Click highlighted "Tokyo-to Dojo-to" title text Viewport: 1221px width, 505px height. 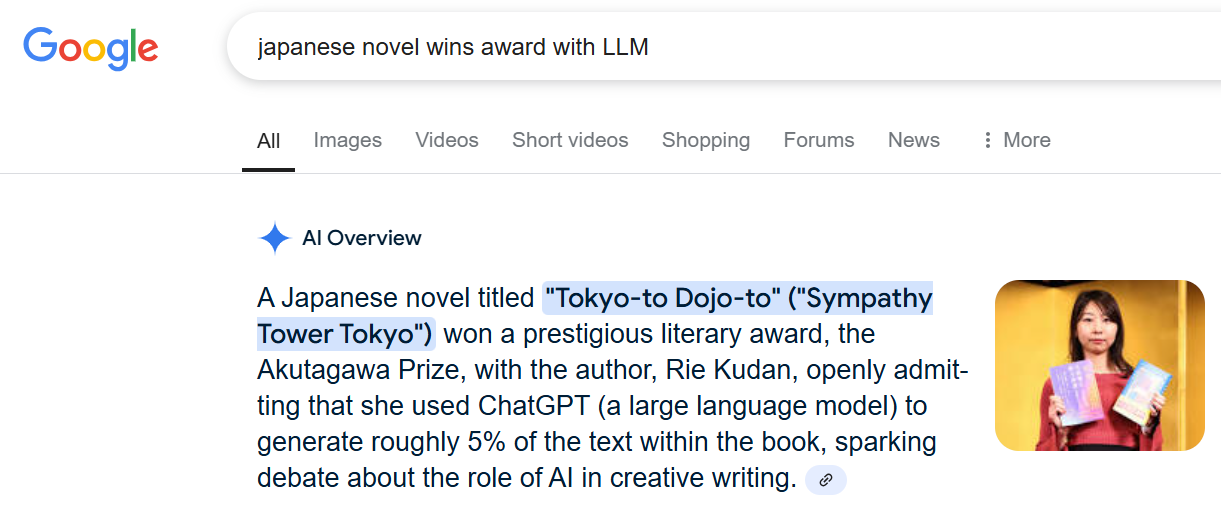pos(662,298)
